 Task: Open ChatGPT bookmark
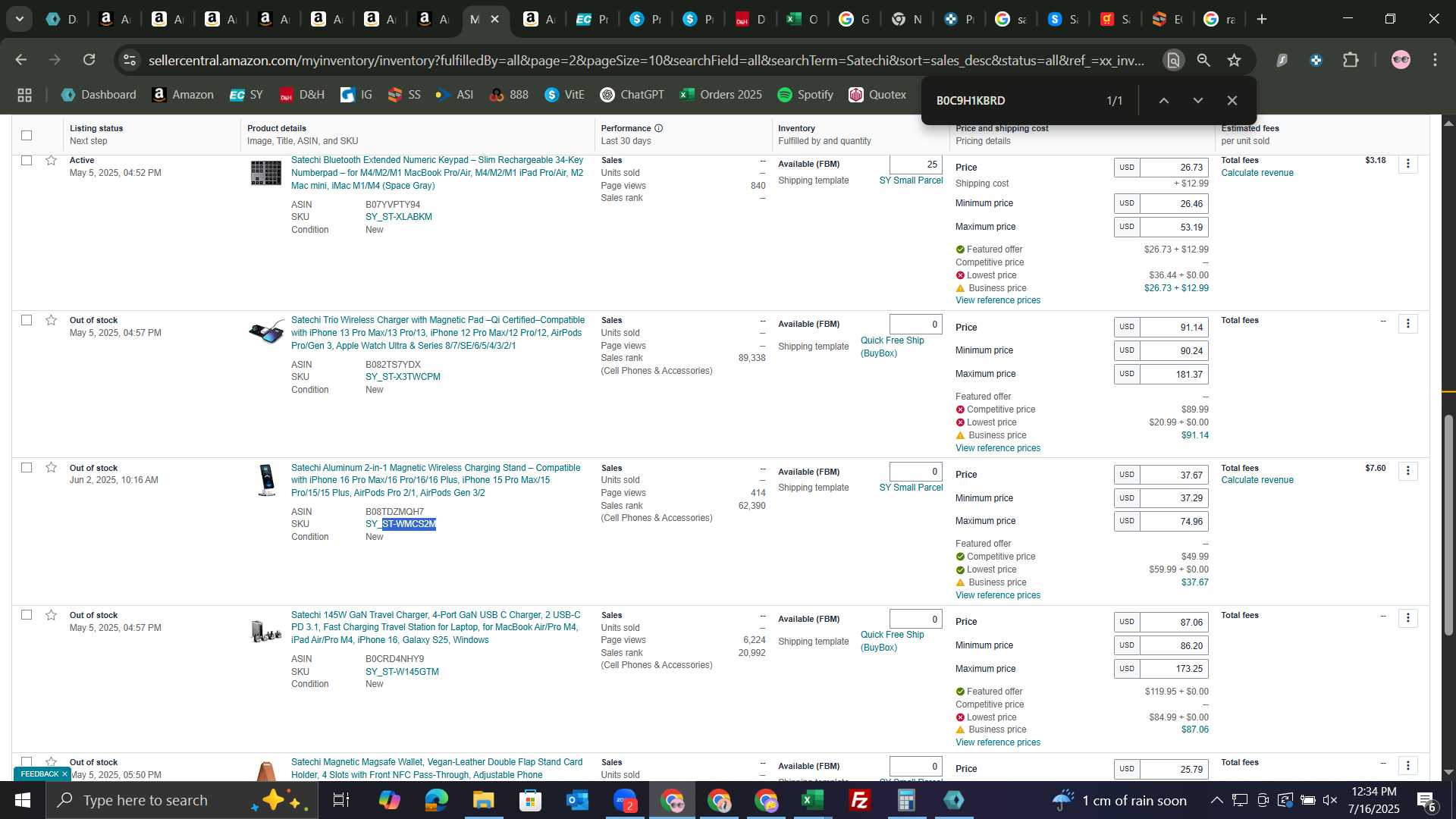(632, 95)
